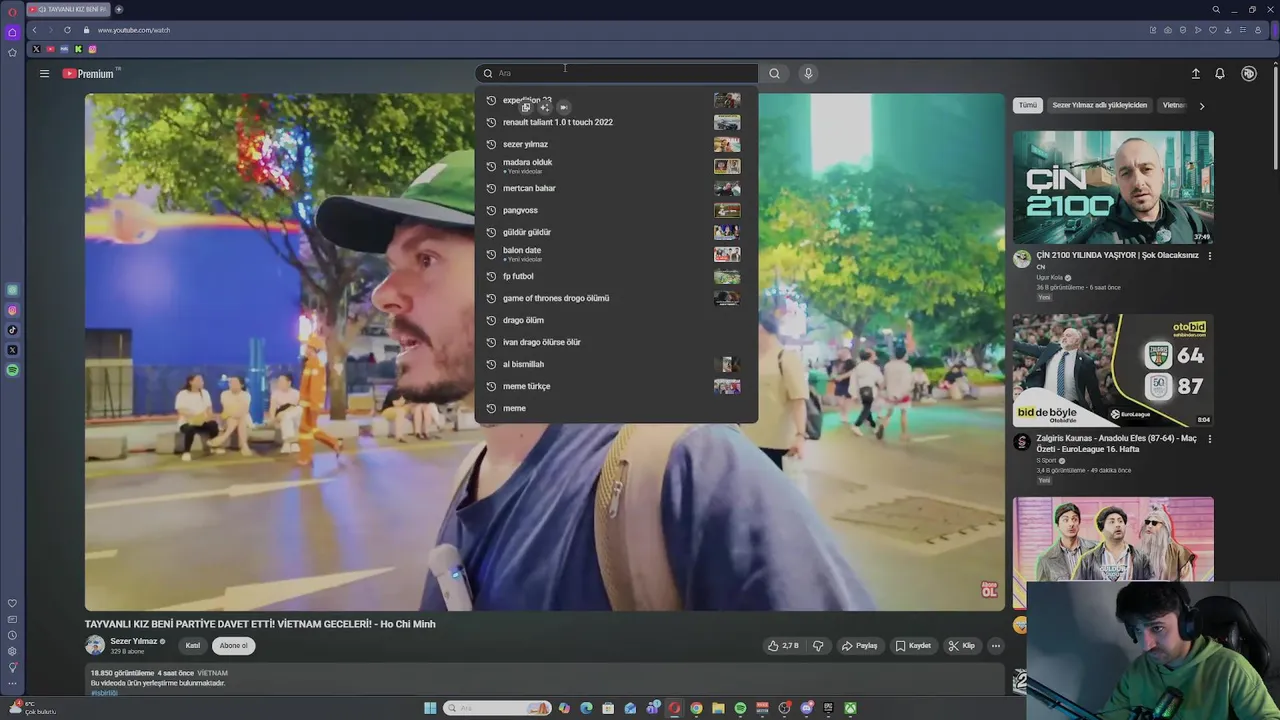Choose search suggestion meme türkçe

point(616,386)
